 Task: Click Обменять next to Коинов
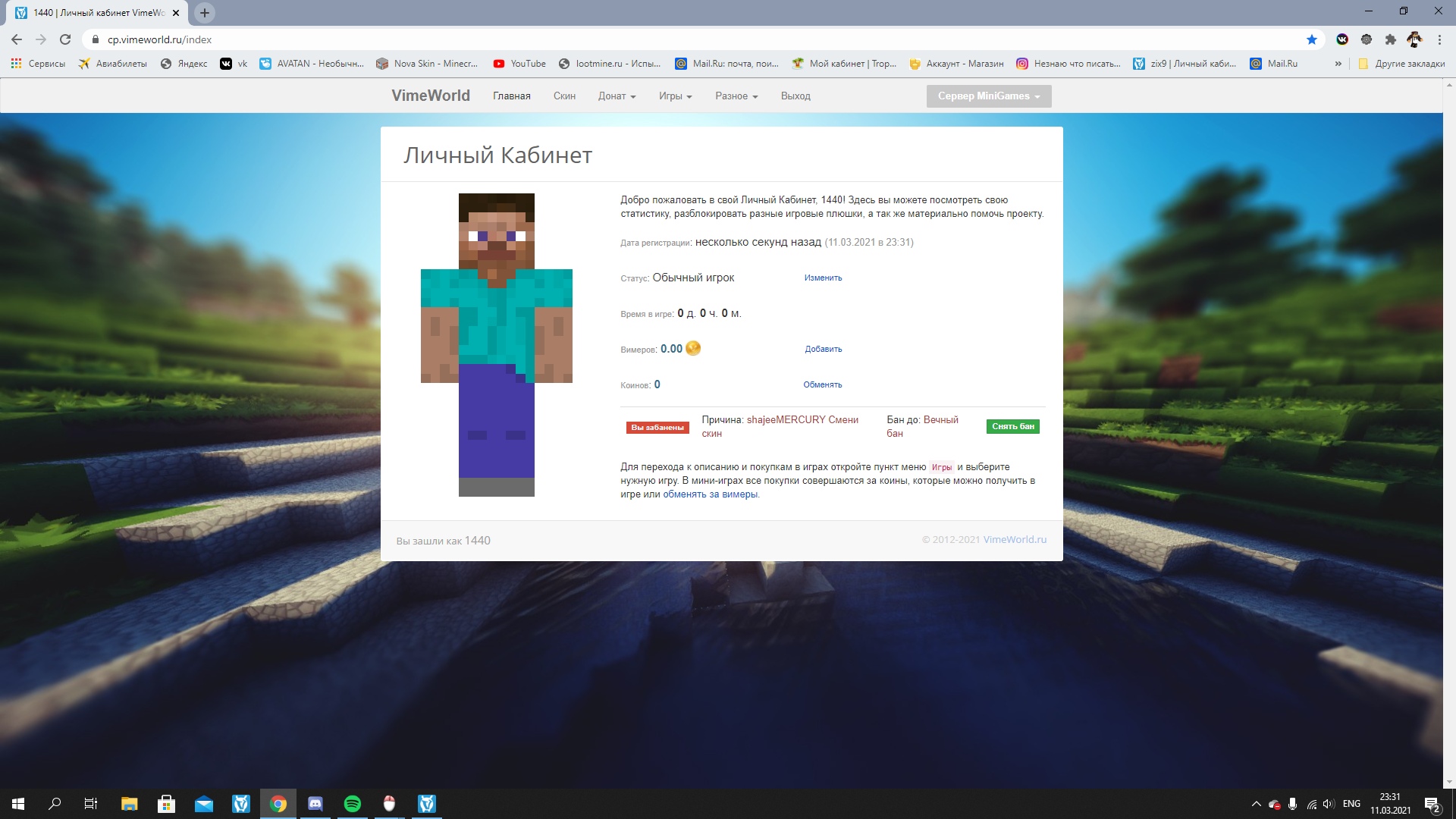823,385
